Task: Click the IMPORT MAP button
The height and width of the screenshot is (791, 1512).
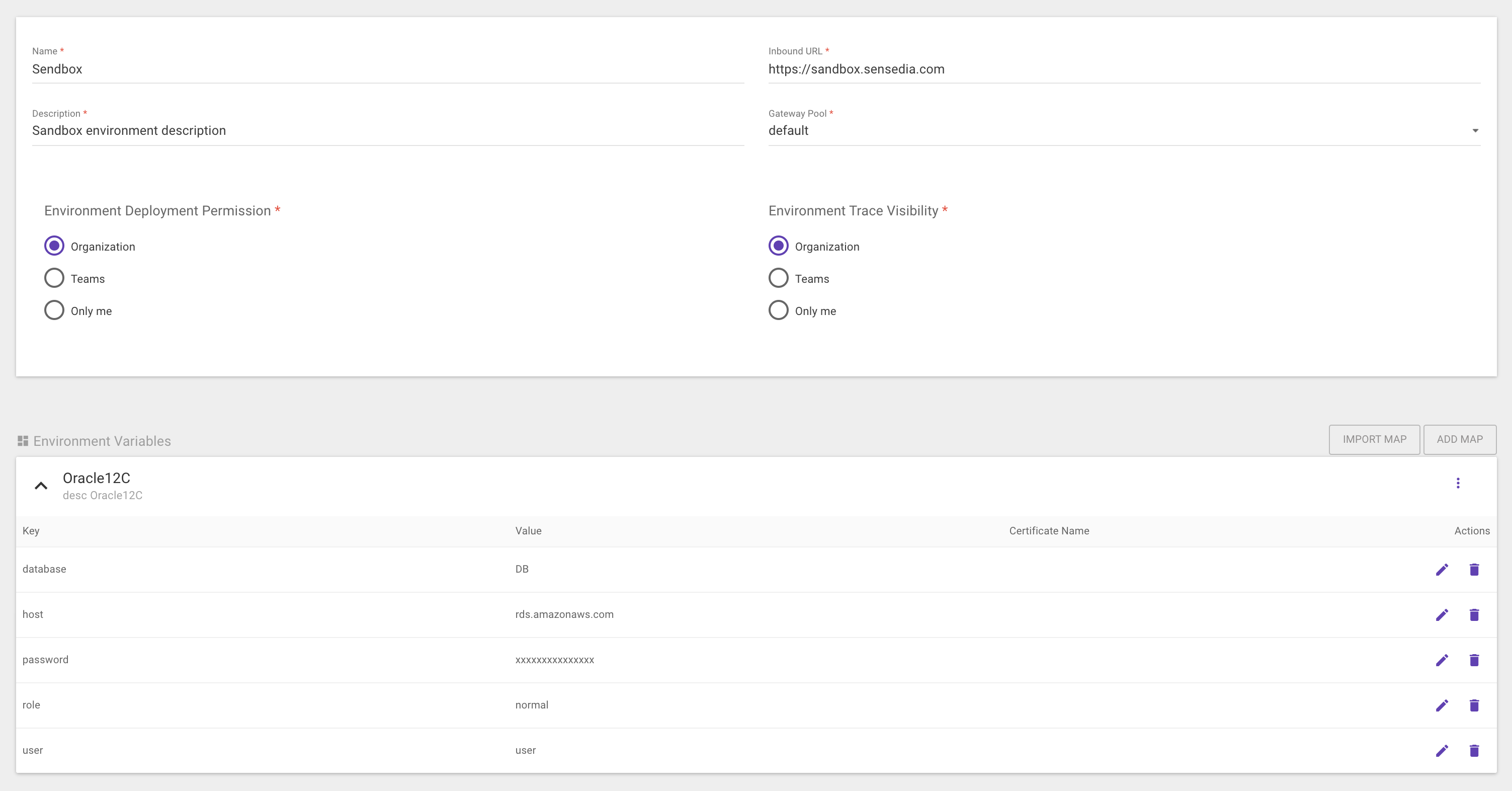Action: point(1374,439)
